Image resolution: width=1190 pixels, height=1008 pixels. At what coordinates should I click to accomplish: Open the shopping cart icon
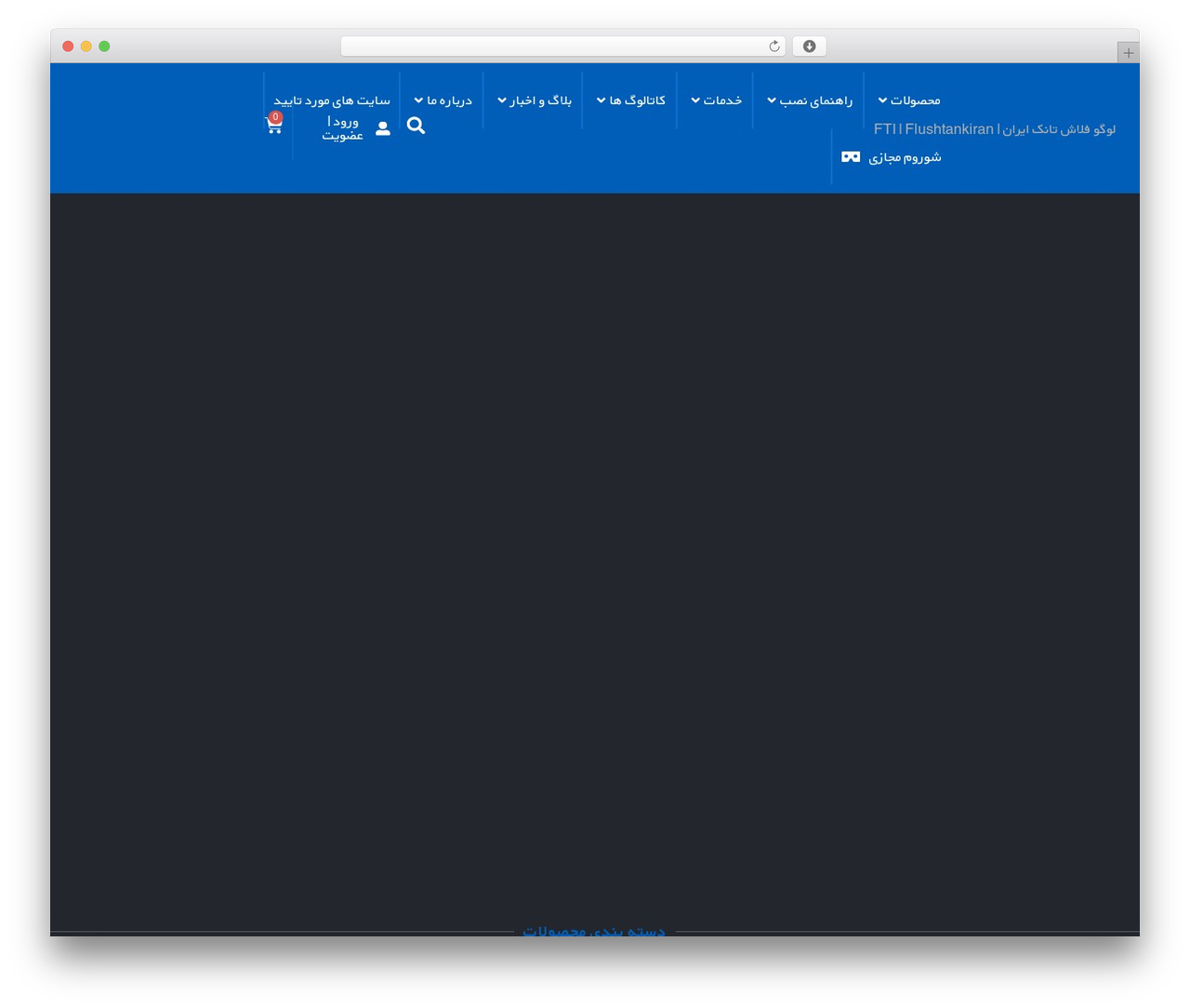pyautogui.click(x=273, y=126)
